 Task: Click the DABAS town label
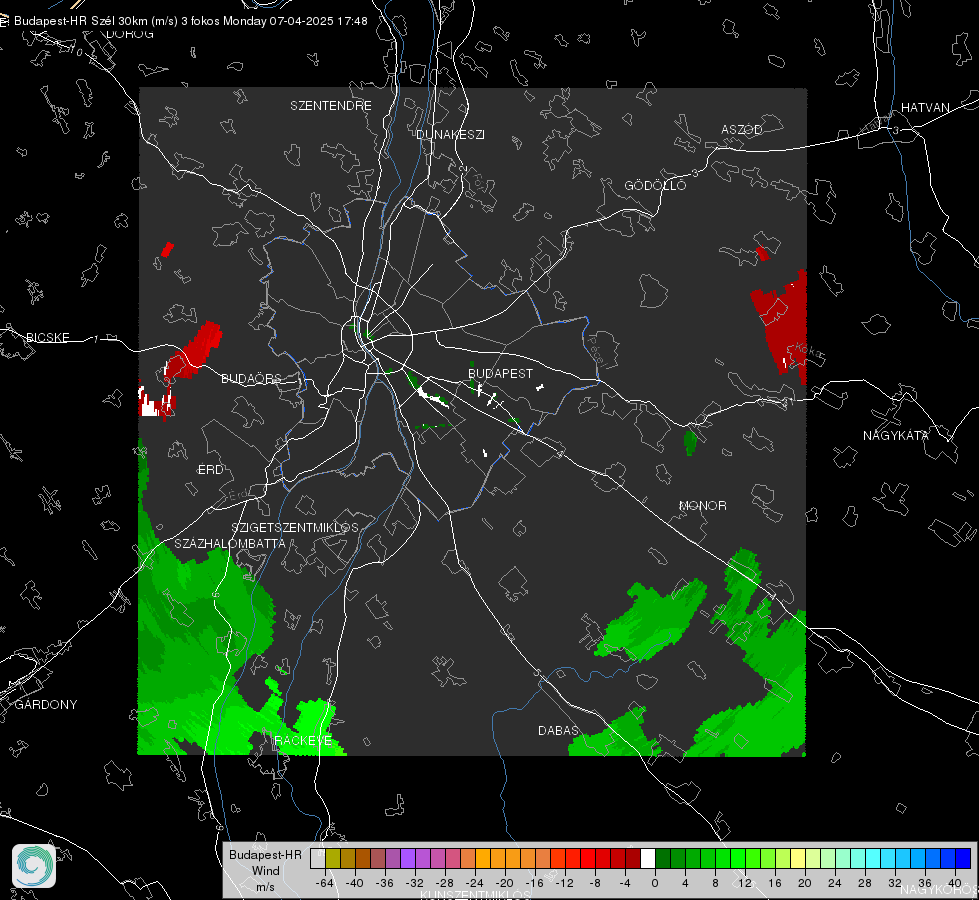click(x=558, y=731)
